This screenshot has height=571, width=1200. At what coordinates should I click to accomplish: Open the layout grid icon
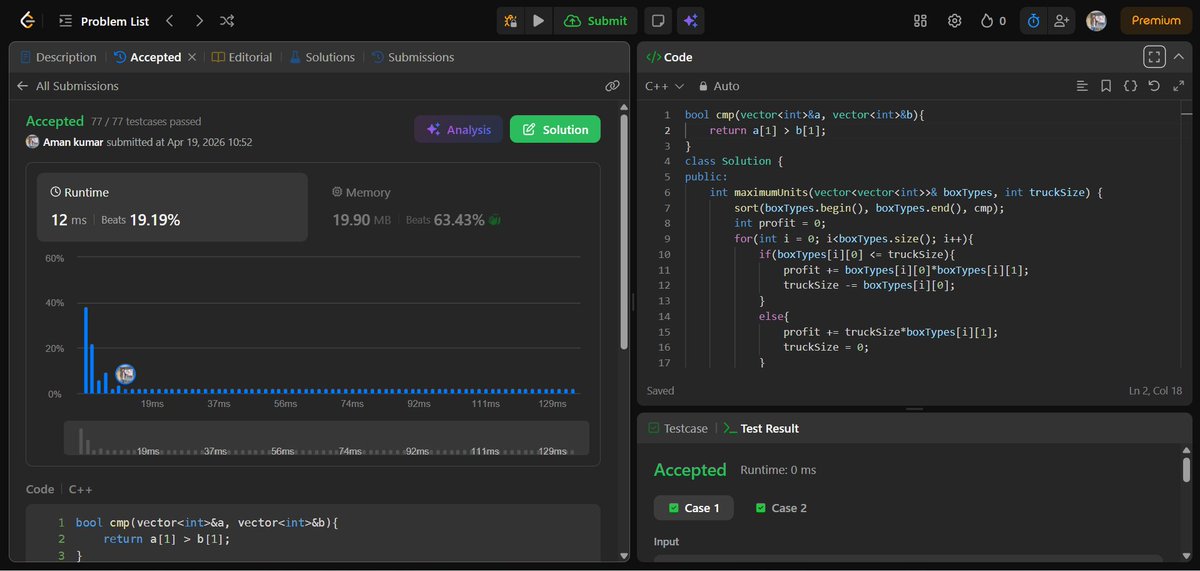921,21
